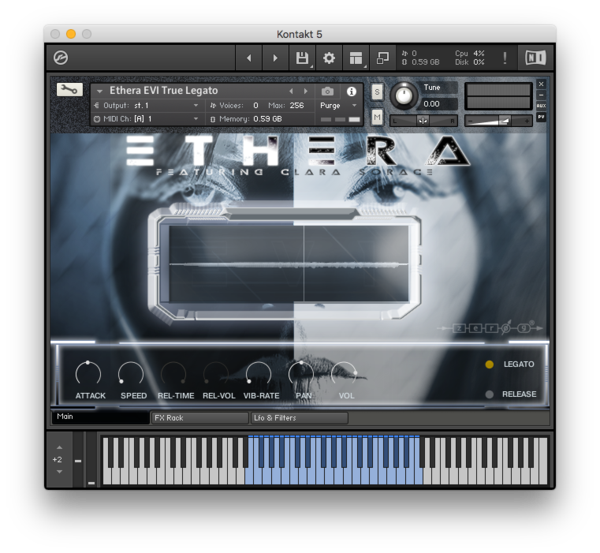Minimize the Kontakt 5 window with yellow button
Screen dimensions: 600x553
coord(71,34)
